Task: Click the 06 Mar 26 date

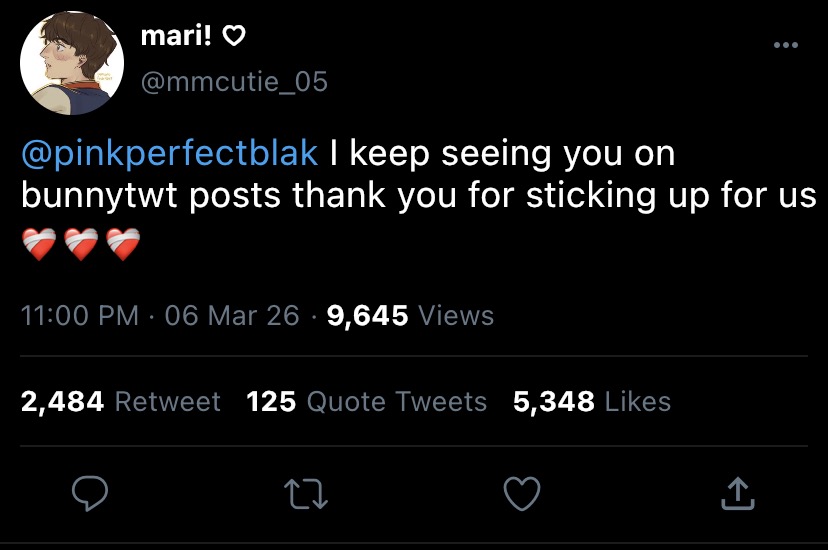Action: 232,316
